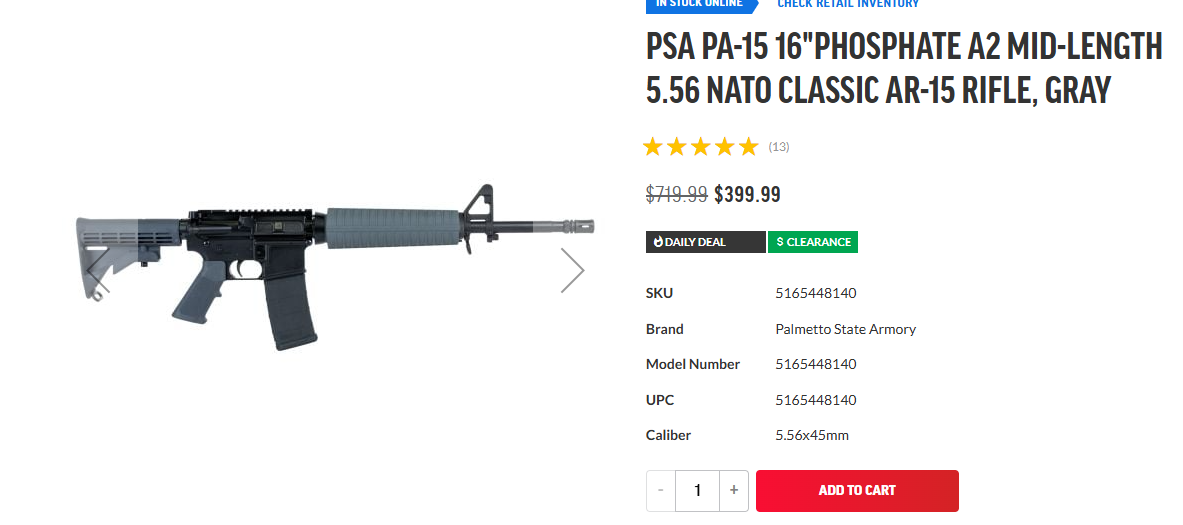
Task: Open the Check Retail Inventory link
Action: point(848,4)
